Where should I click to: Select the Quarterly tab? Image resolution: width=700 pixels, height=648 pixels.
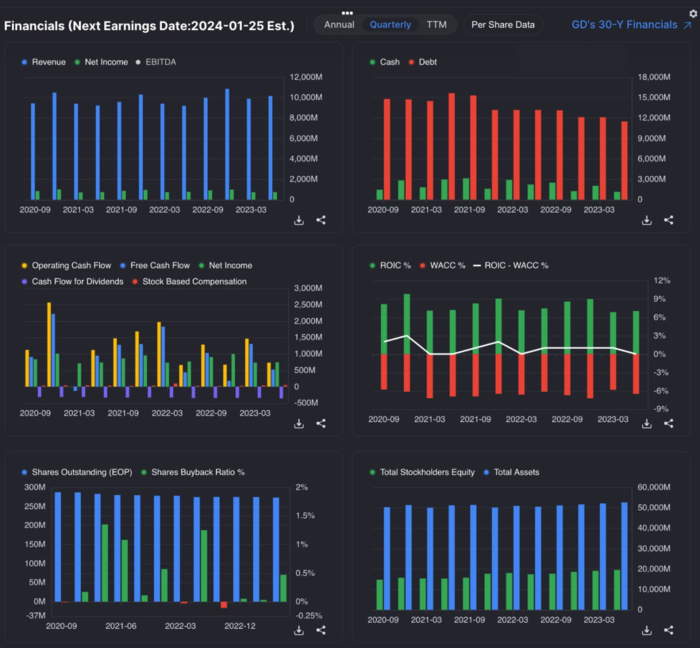tap(390, 24)
